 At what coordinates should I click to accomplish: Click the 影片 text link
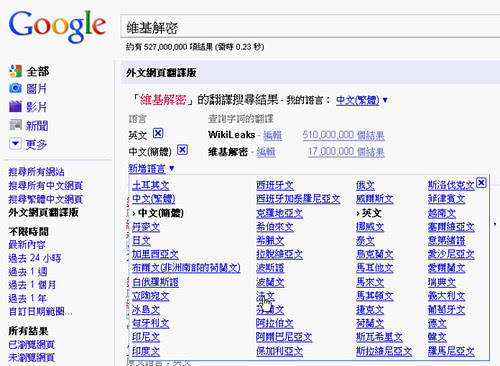37,107
